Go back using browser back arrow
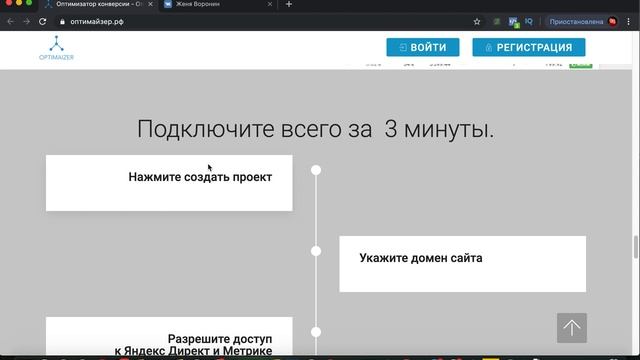This screenshot has width=640, height=360. (x=11, y=22)
